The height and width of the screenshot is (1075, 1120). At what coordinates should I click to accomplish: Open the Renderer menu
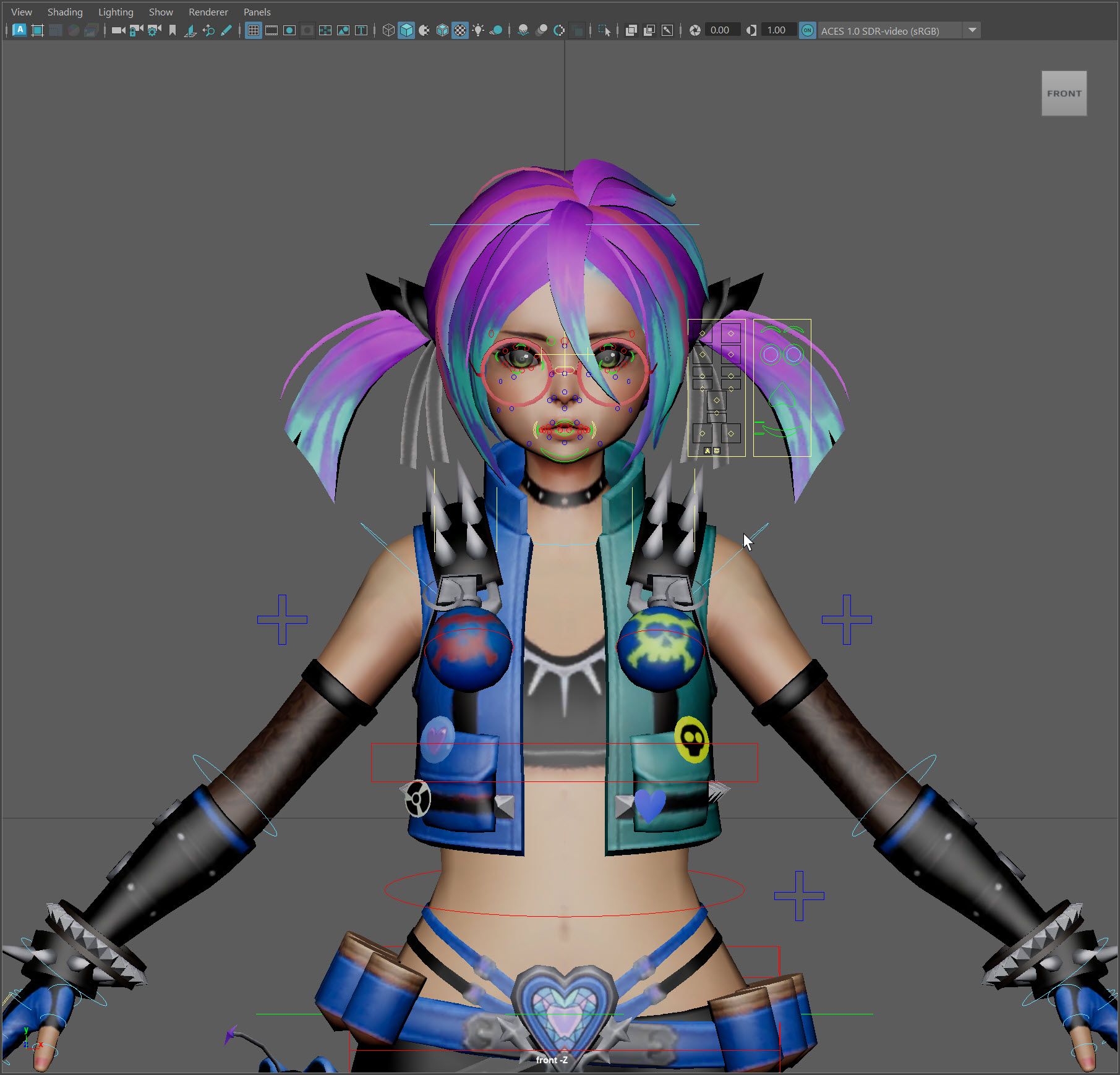[208, 12]
